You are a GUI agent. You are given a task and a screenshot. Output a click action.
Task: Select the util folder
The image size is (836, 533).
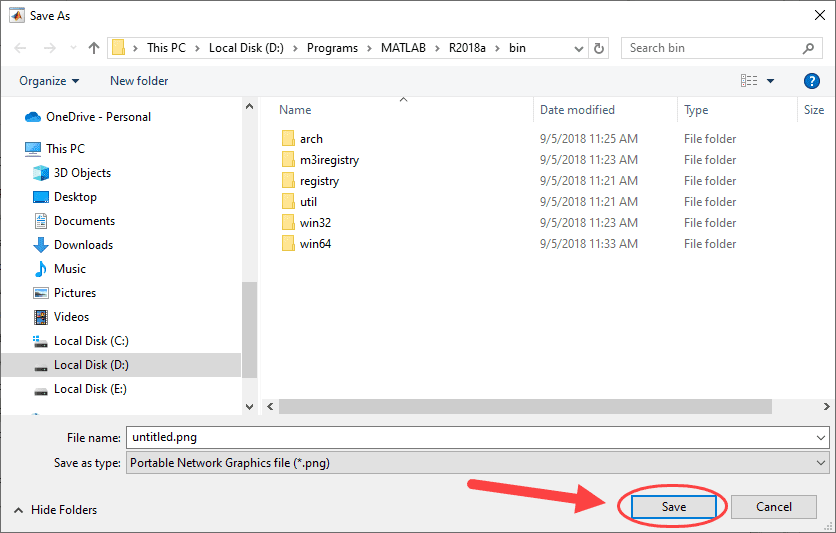(x=308, y=202)
